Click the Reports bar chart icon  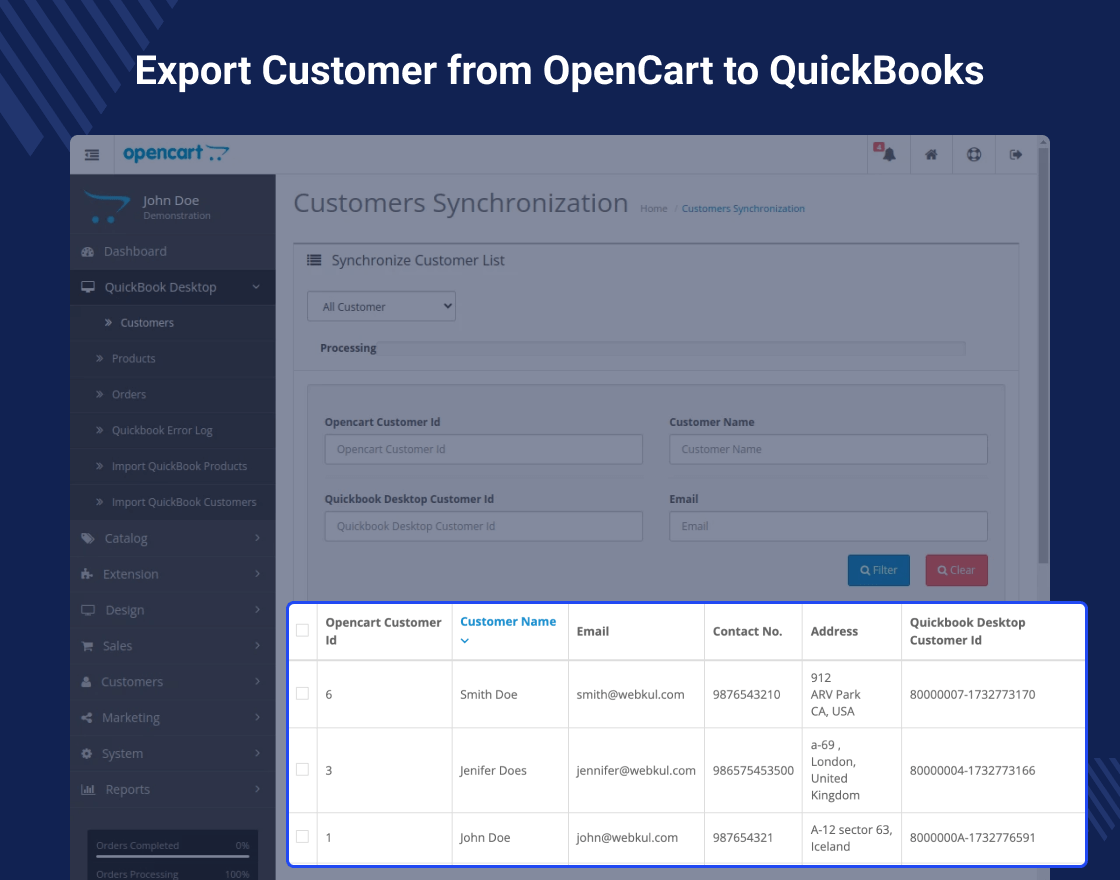[88, 789]
